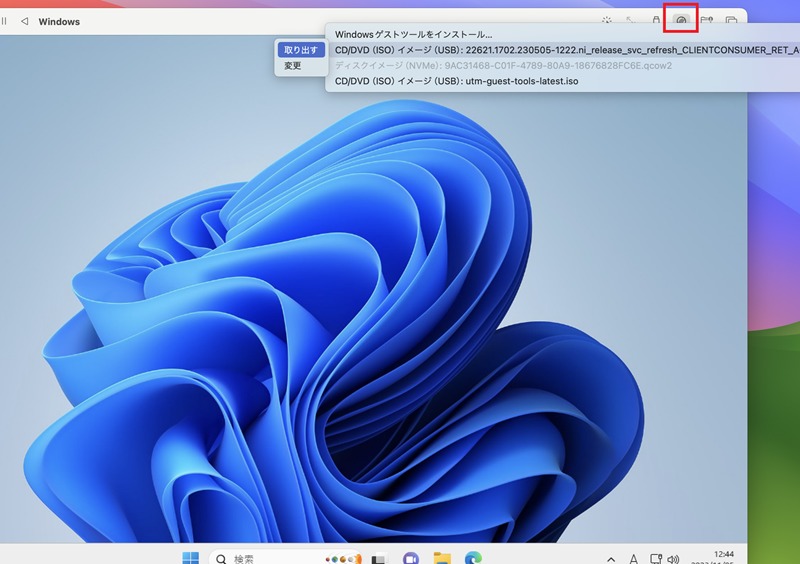Select 取り出す to eject the disc
This screenshot has width=800, height=564.
(301, 50)
